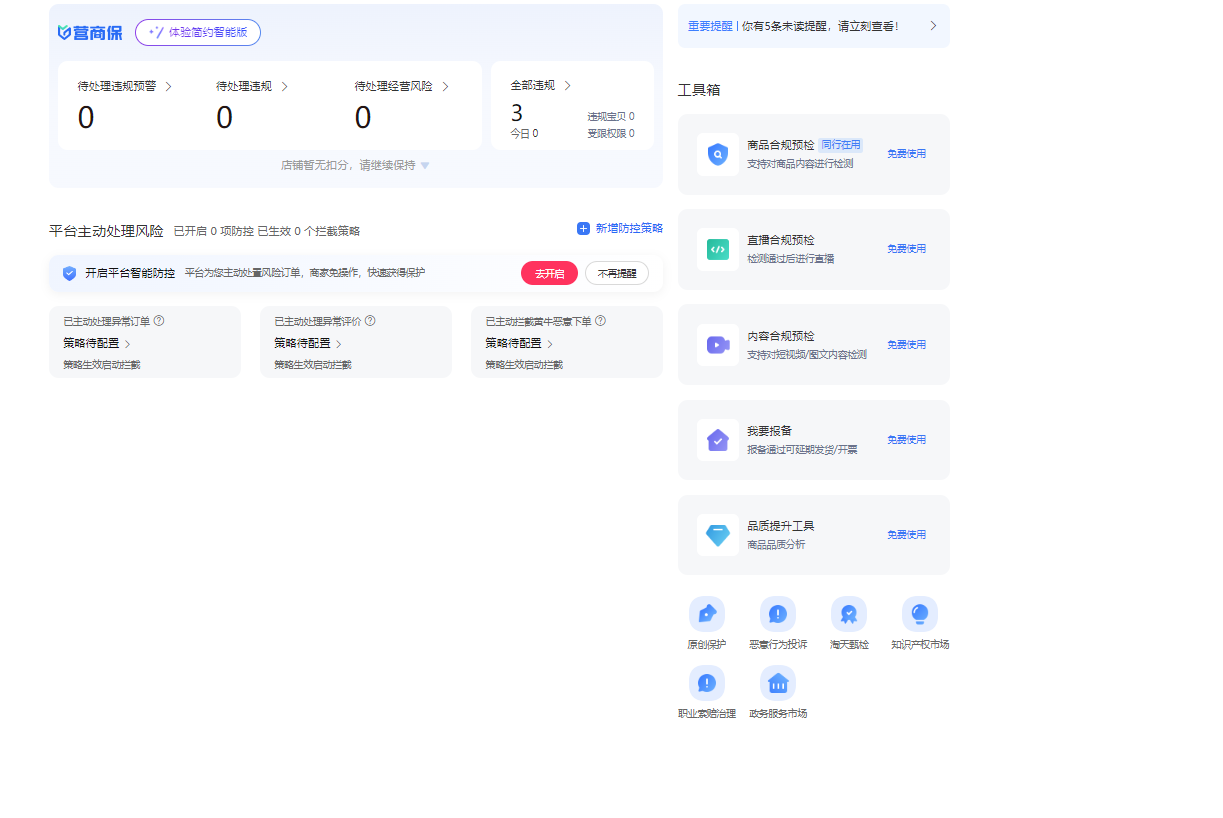Open the 政务服务市场 icon

[x=777, y=683]
